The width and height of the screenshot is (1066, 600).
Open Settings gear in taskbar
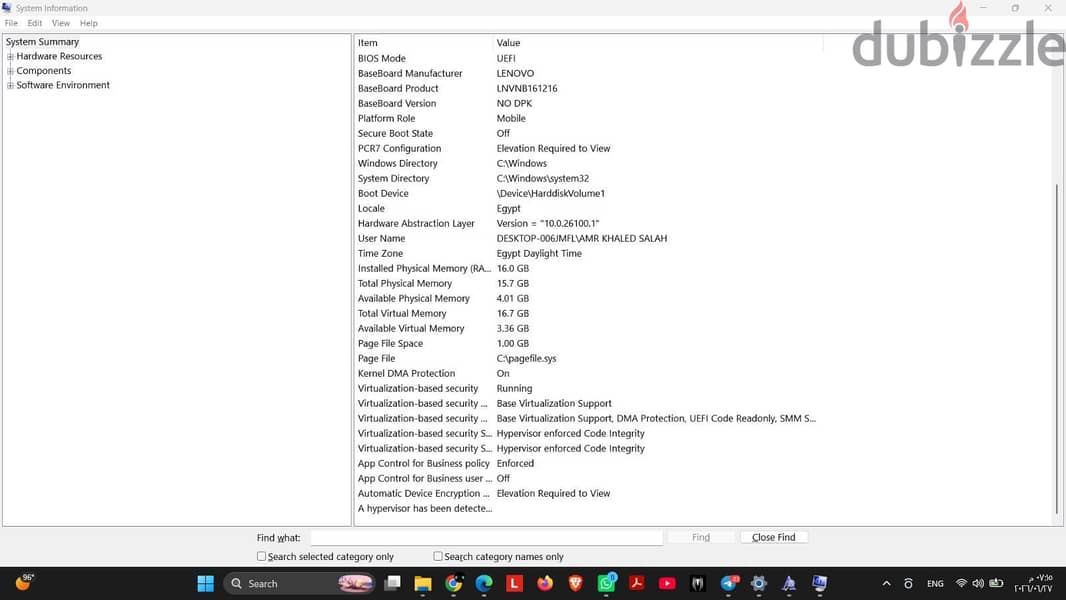coord(759,583)
